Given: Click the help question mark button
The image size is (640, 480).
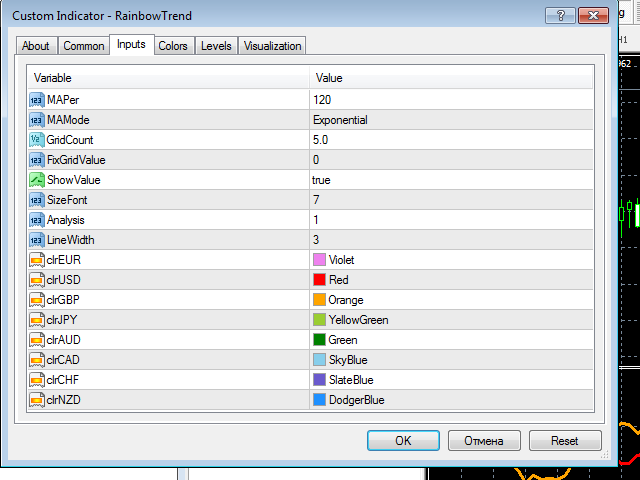Looking at the screenshot, I should tap(560, 16).
